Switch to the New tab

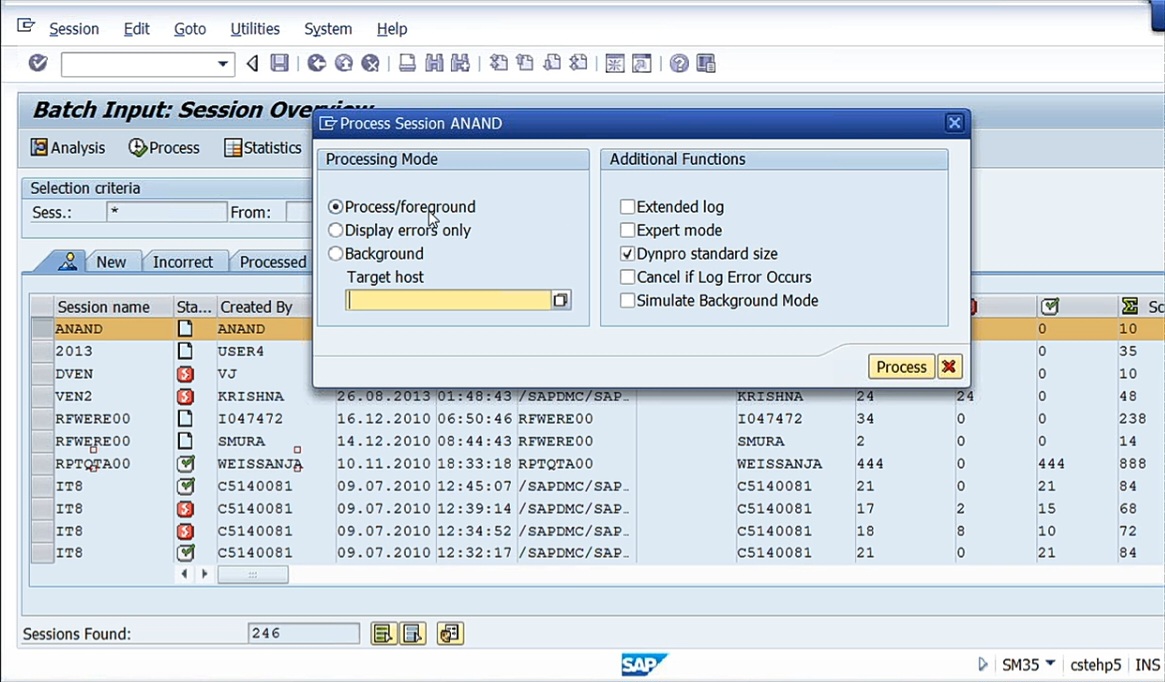[111, 262]
